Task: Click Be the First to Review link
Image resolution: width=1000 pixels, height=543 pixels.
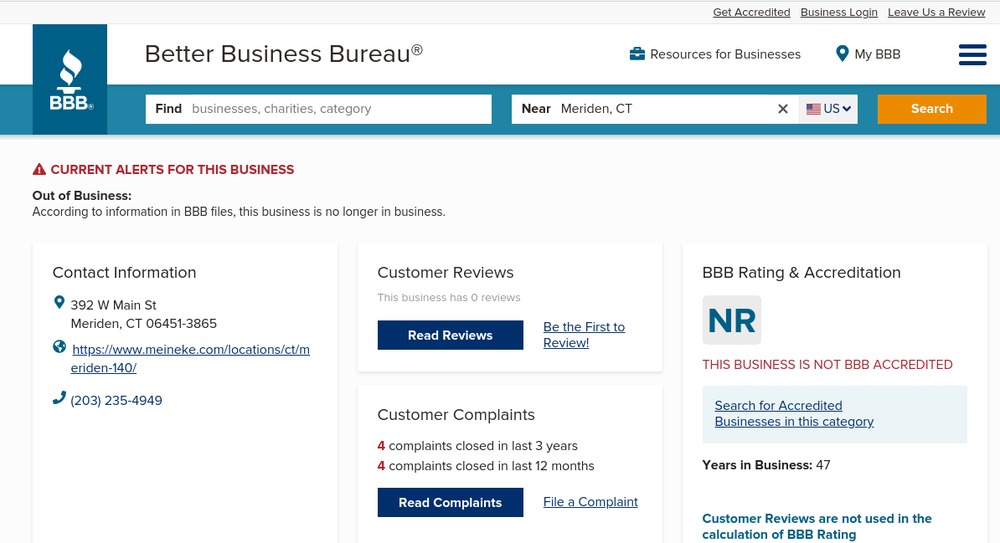Action: pyautogui.click(x=583, y=335)
